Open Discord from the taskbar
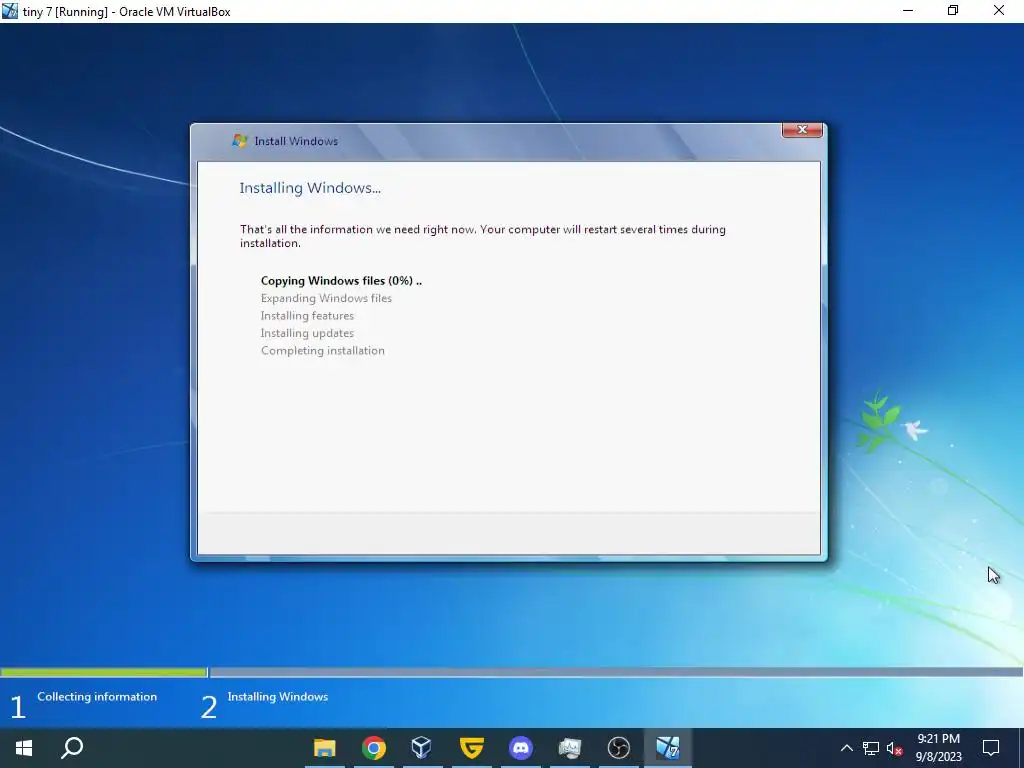Image resolution: width=1024 pixels, height=768 pixels. tap(520, 748)
